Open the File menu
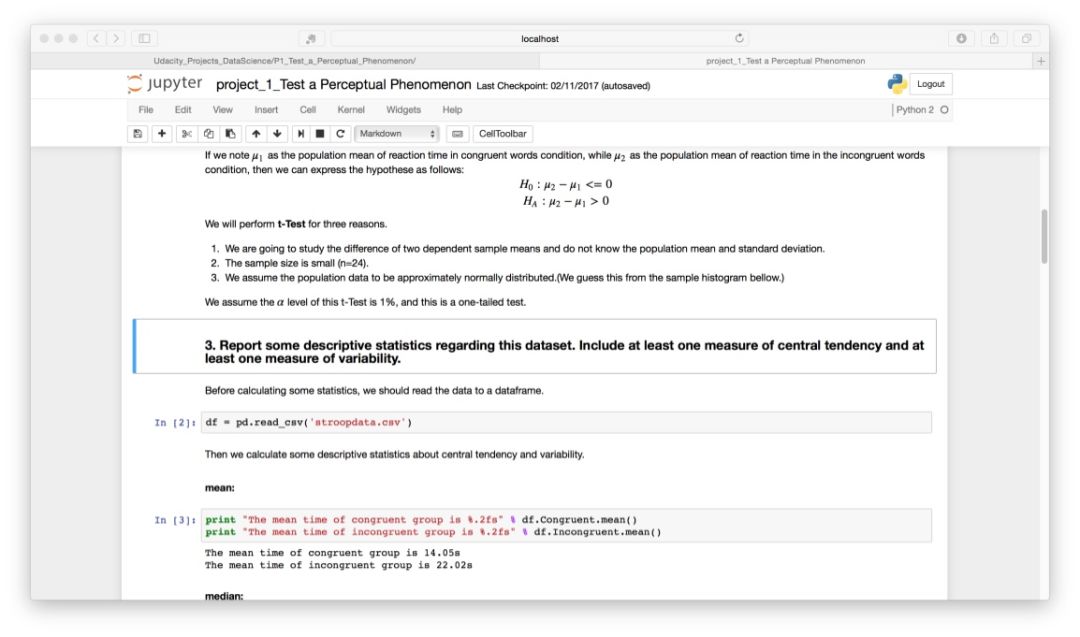Image resolution: width=1080 pixels, height=637 pixels. click(x=146, y=109)
